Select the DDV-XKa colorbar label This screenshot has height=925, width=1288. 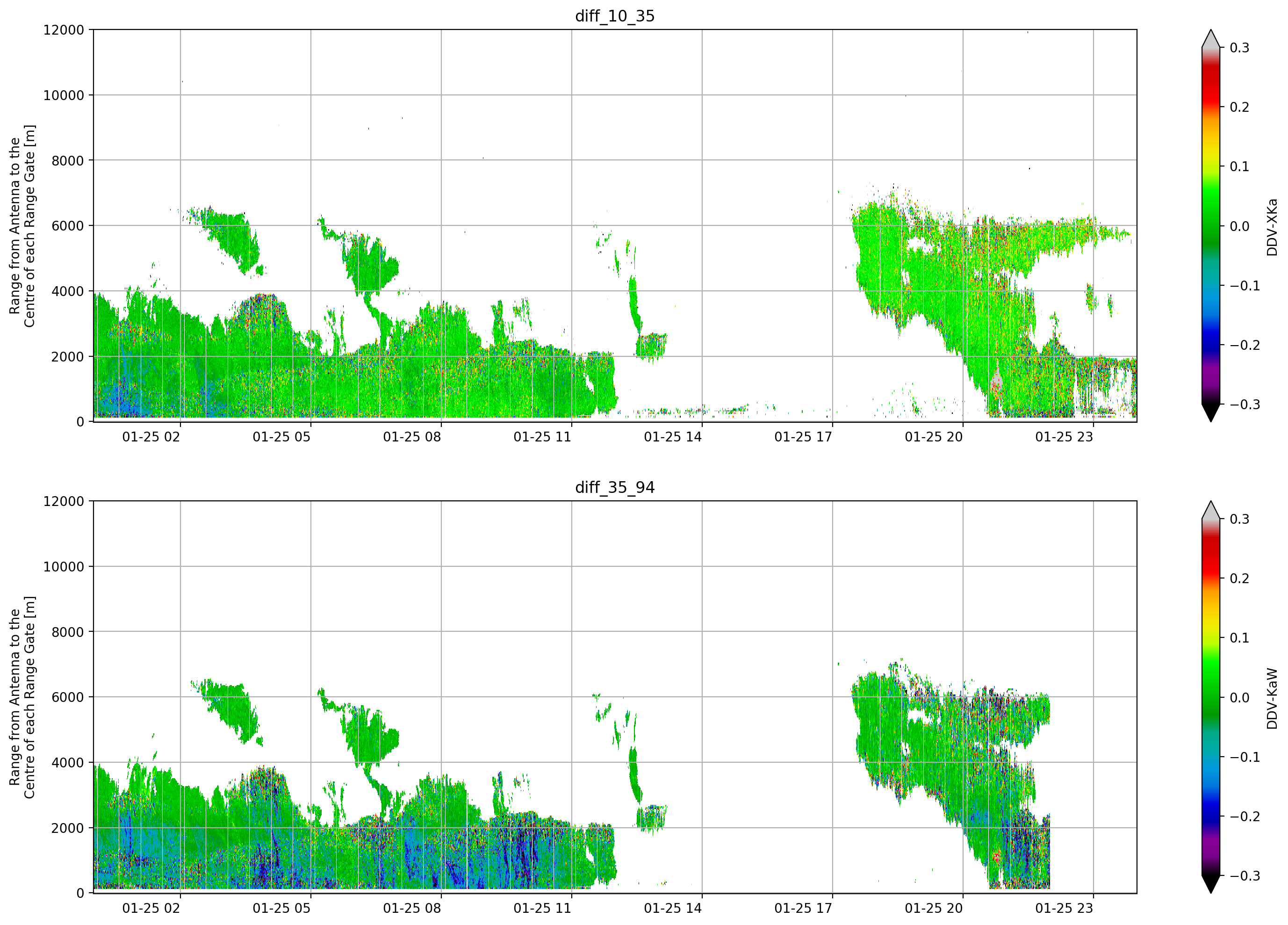1272,227
